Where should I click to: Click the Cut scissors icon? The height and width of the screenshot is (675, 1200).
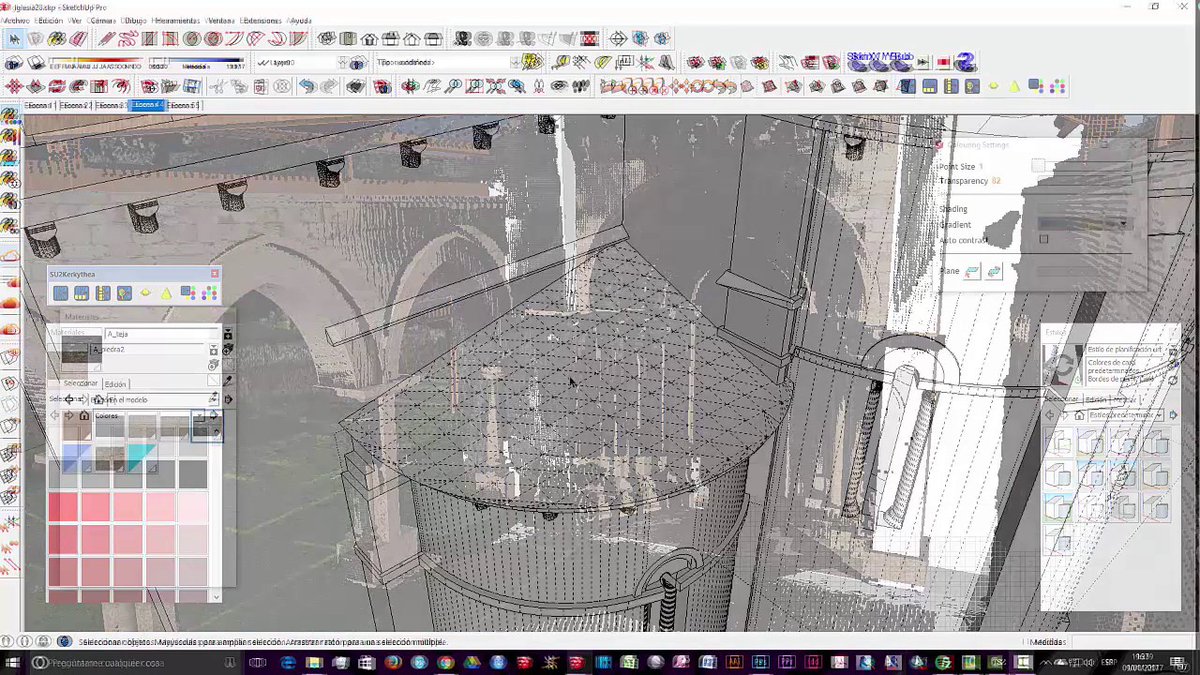pos(217,87)
